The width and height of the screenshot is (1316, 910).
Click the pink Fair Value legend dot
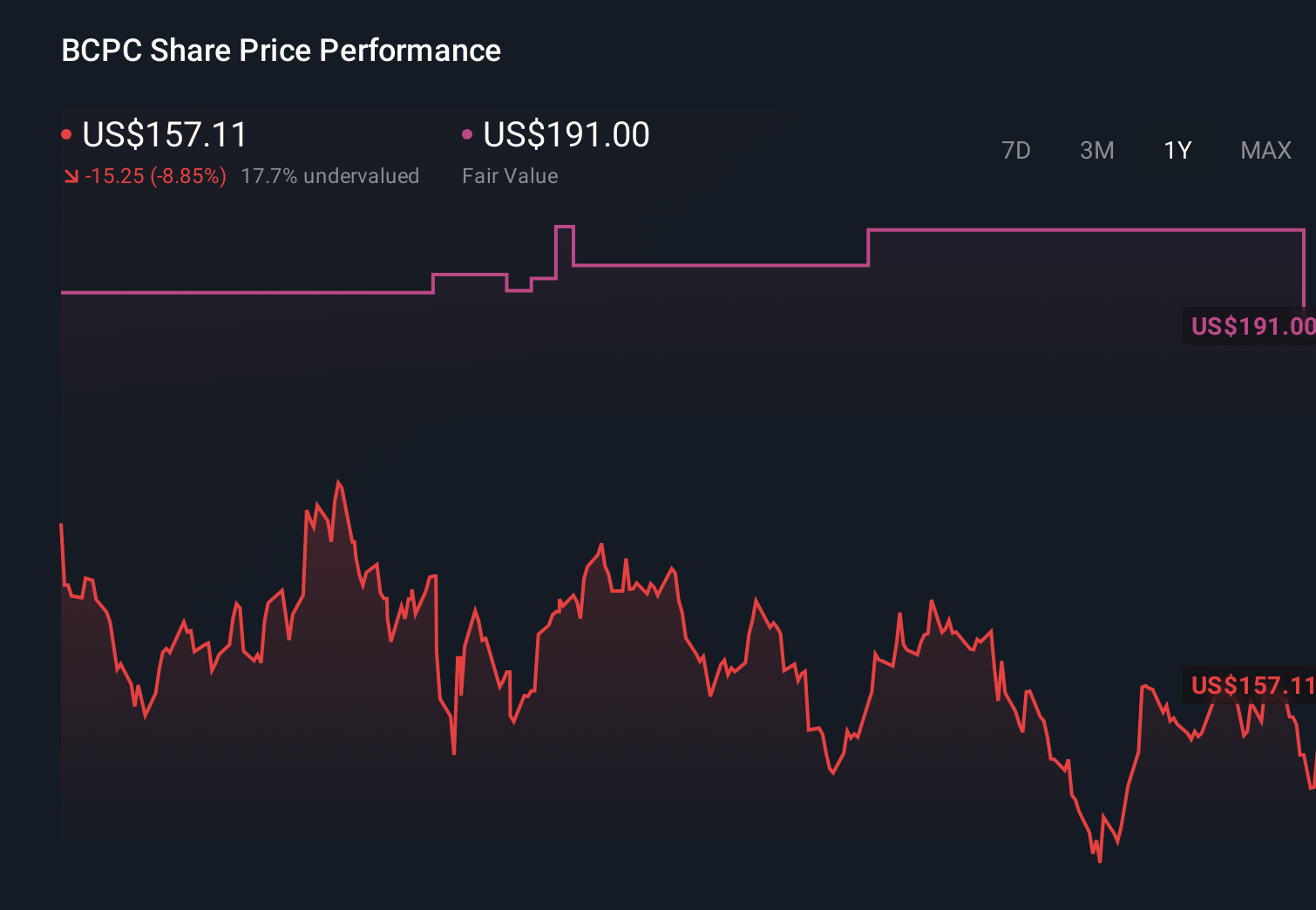pyautogui.click(x=469, y=133)
